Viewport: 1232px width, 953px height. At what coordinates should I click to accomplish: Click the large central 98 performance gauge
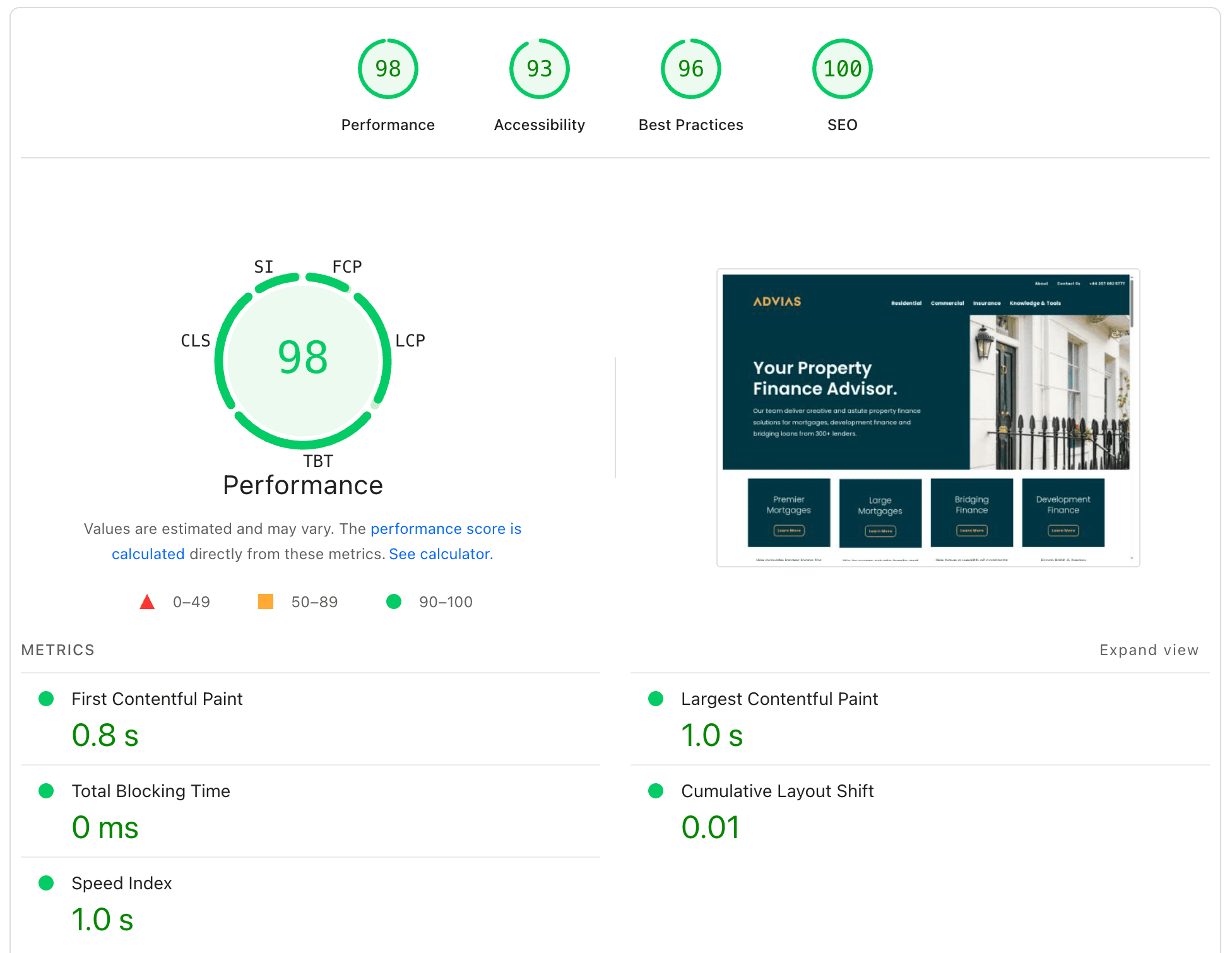coord(303,358)
